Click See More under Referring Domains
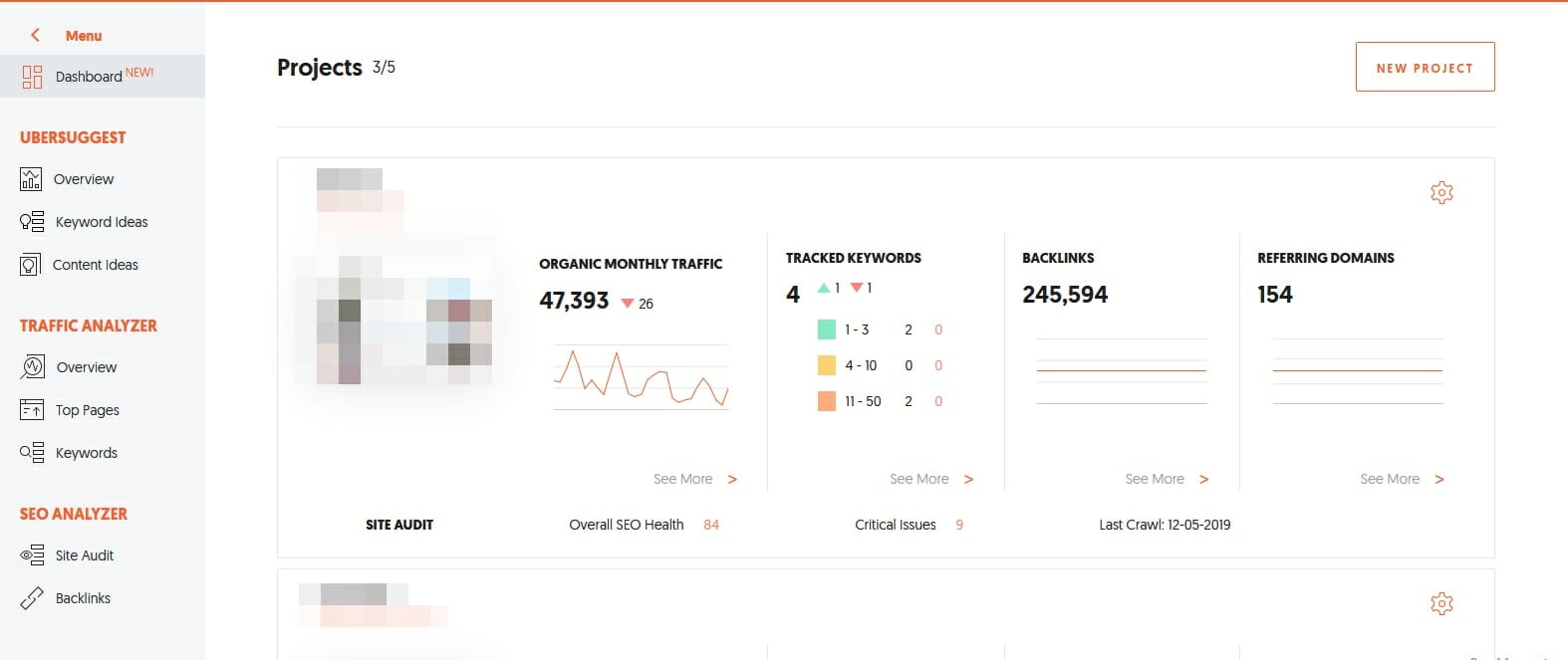 point(1390,479)
